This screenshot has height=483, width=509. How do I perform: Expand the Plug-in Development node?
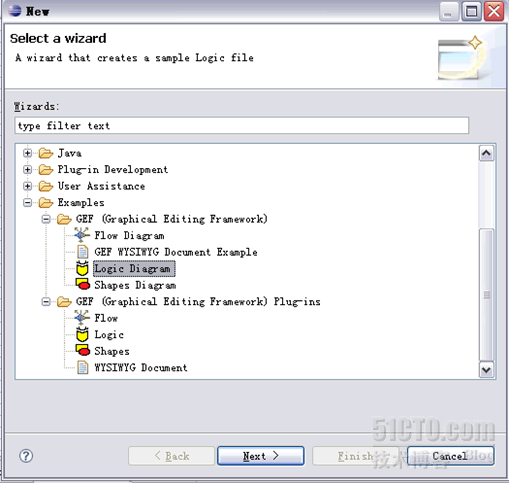[28, 170]
